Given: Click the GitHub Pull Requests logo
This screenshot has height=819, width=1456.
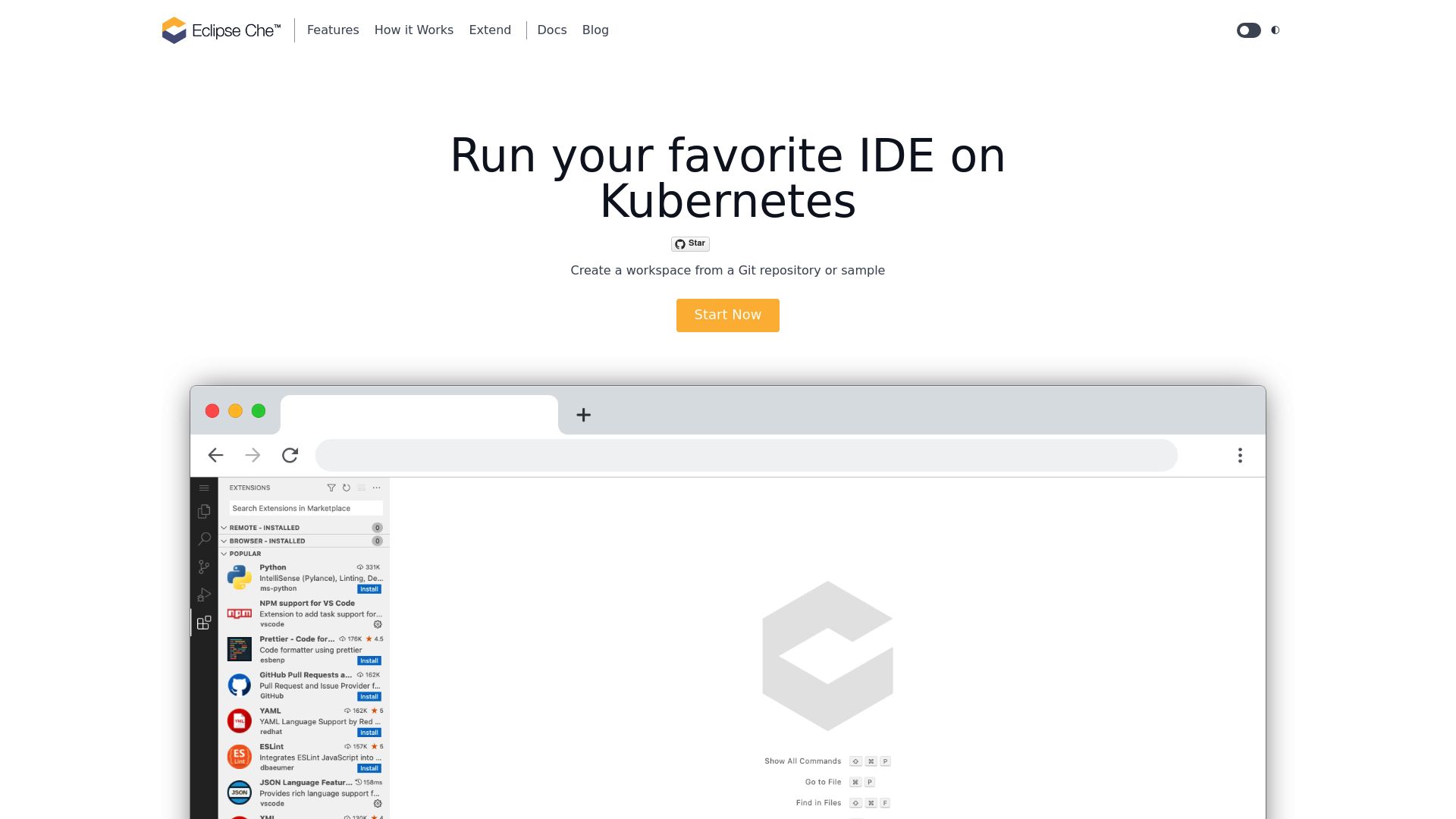Looking at the screenshot, I should (240, 685).
